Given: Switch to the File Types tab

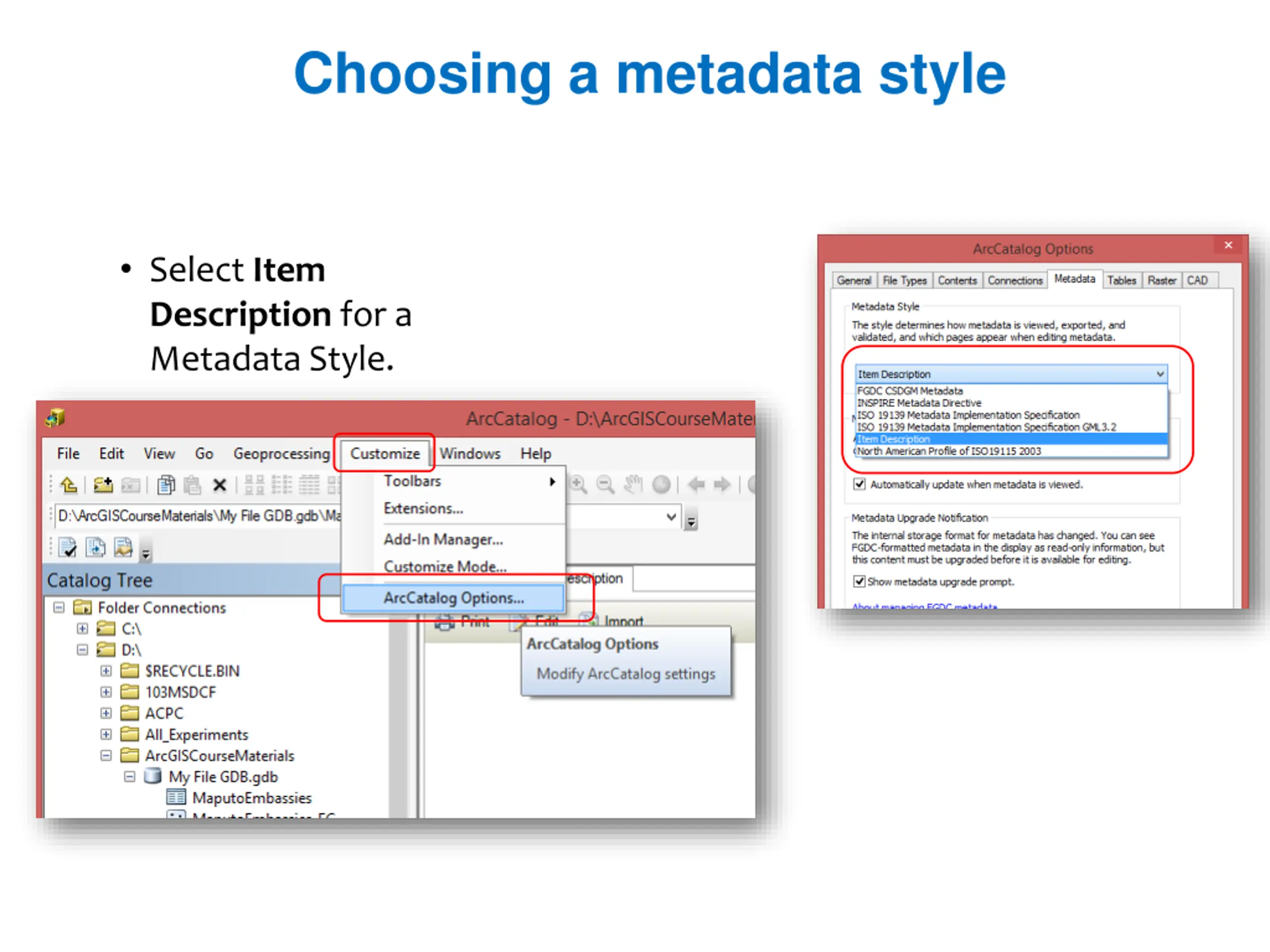Looking at the screenshot, I should coord(905,280).
